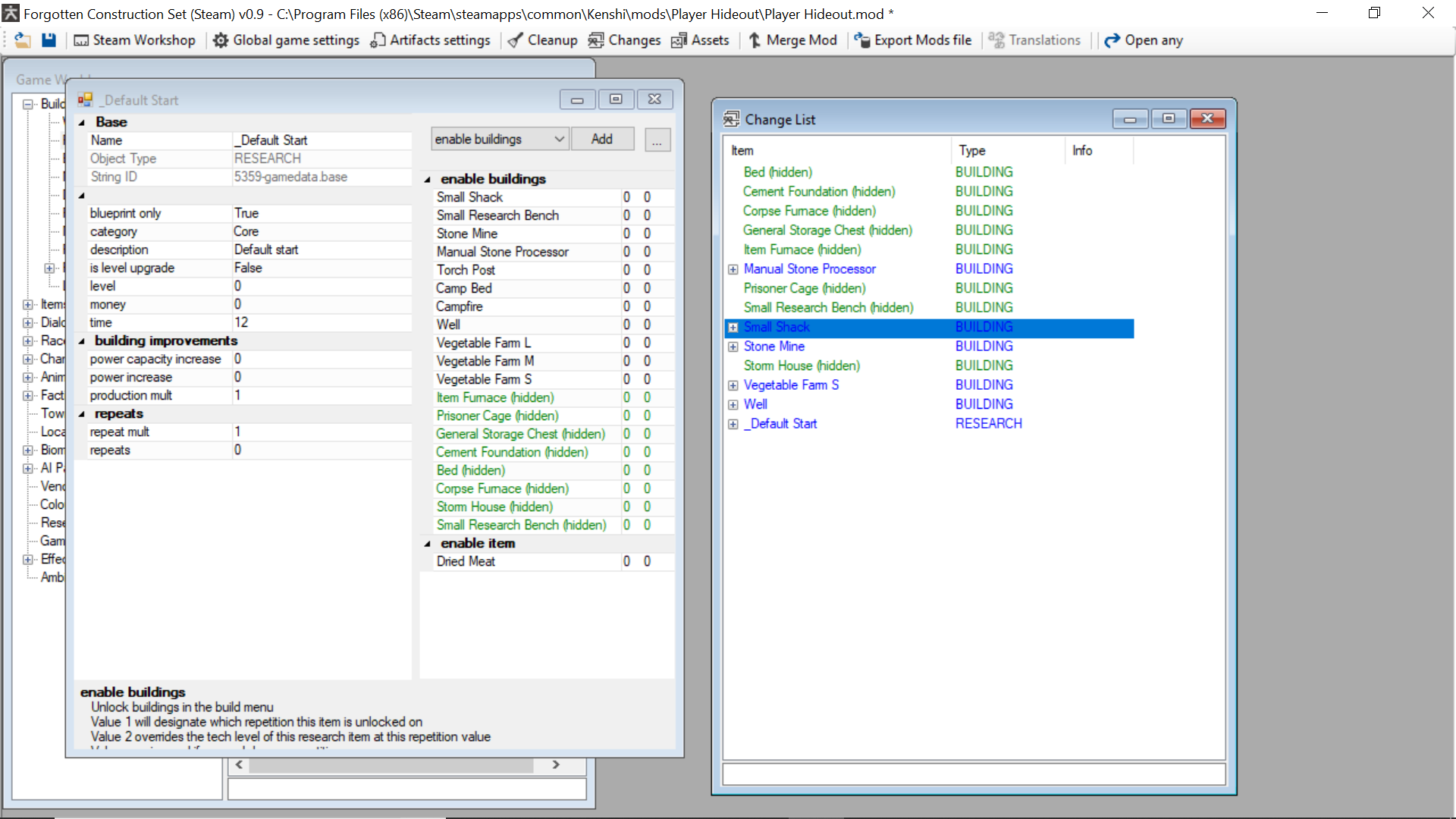Open Global game settings
Viewport: 1456px width, 819px height.
(286, 40)
